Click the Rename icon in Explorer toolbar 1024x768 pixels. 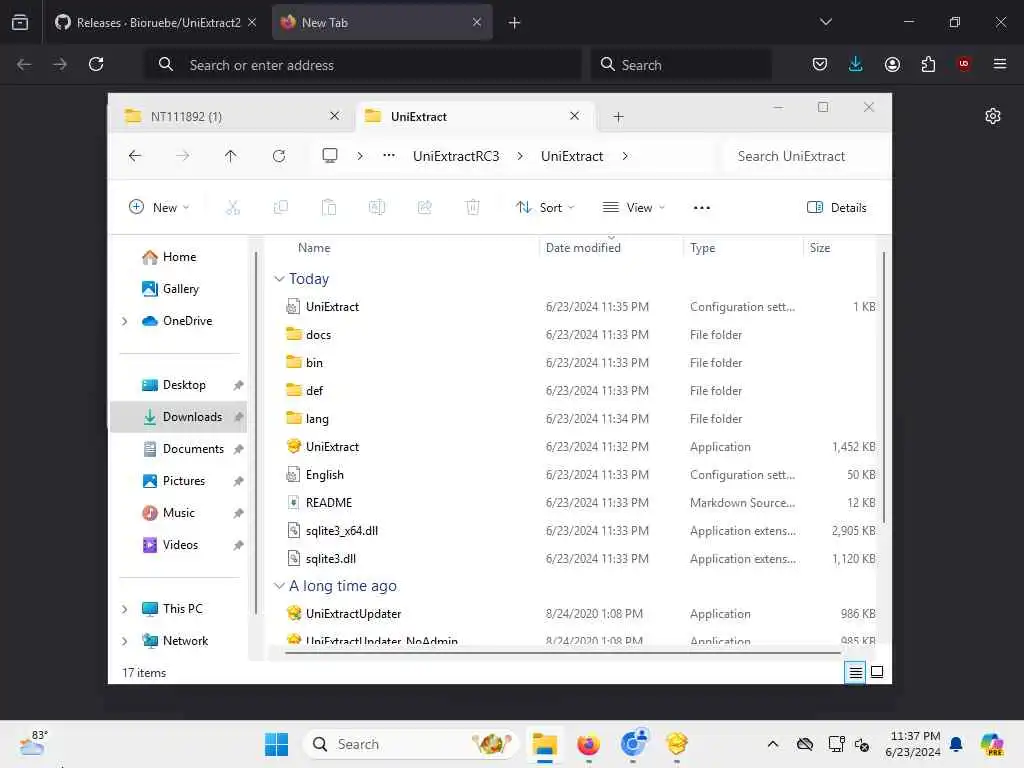377,208
